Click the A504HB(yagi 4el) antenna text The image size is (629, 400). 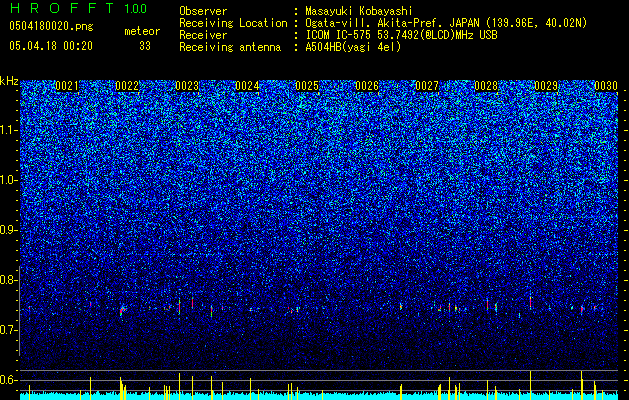[353, 47]
